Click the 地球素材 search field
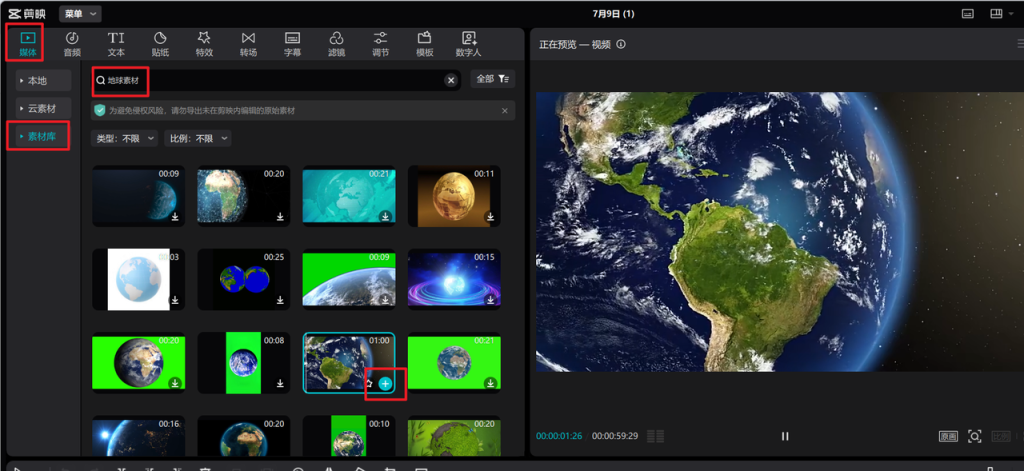 click(x=270, y=80)
